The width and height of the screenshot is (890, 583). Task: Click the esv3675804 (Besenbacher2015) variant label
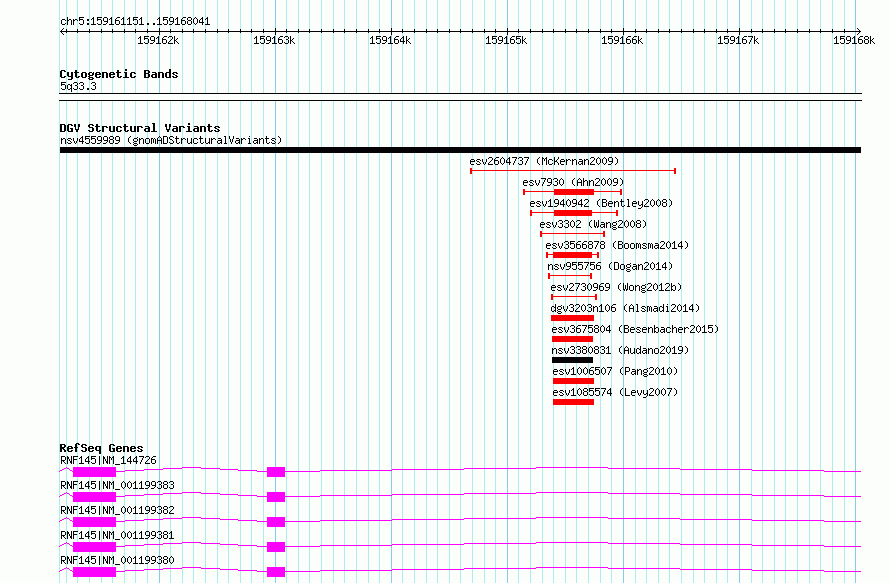point(635,329)
